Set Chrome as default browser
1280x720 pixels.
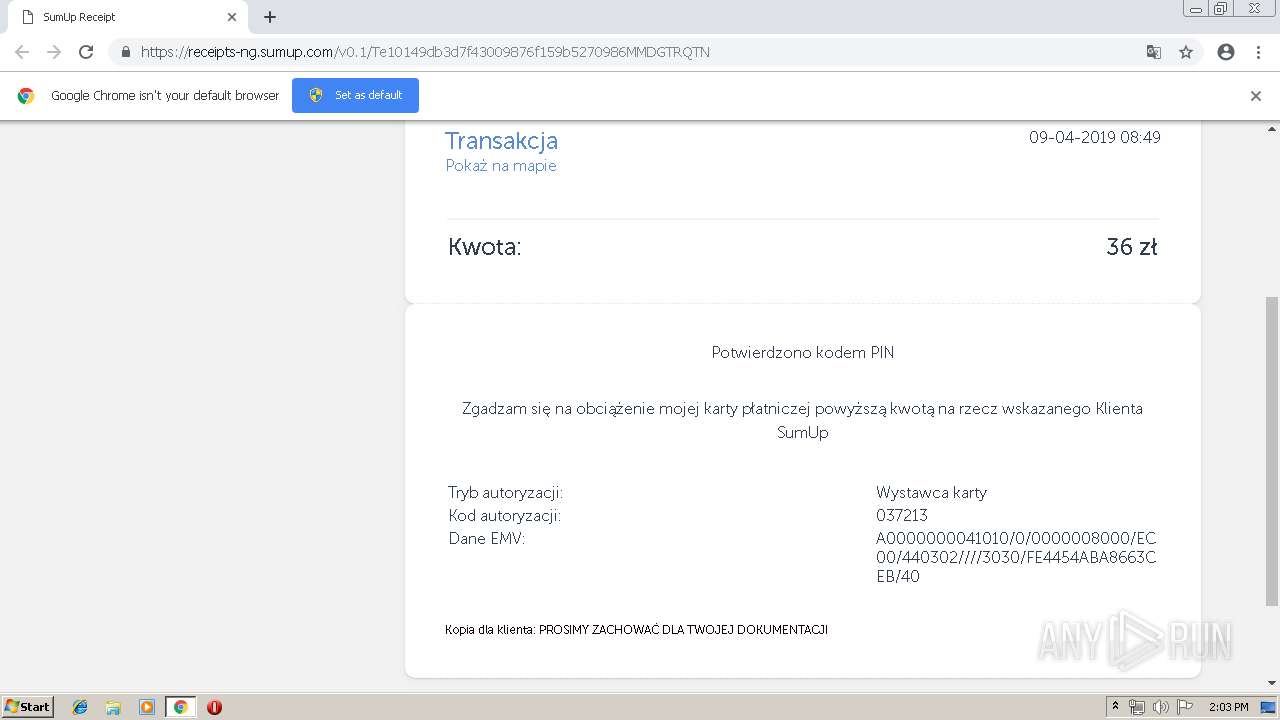point(355,95)
